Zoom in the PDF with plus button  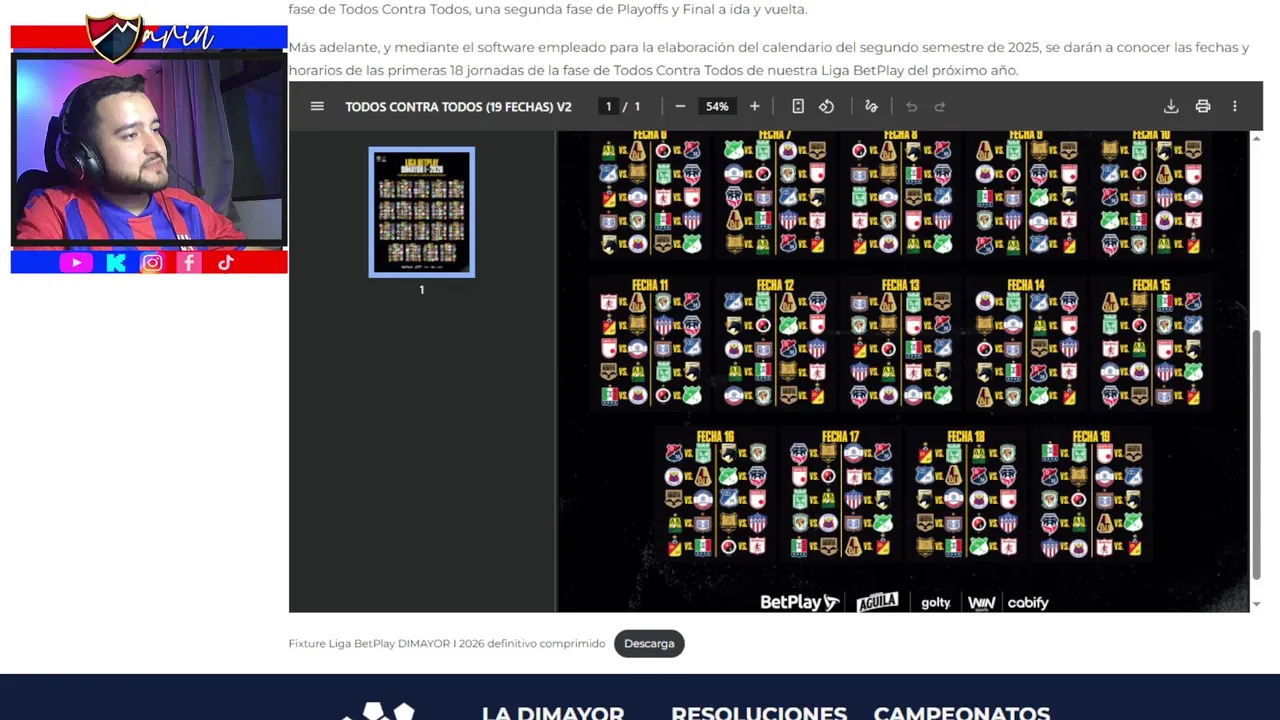[x=755, y=106]
